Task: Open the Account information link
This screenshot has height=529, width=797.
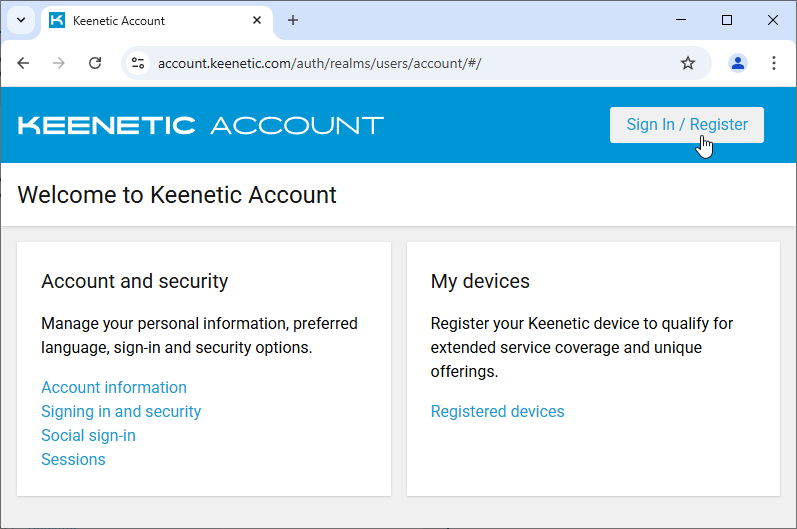Action: click(114, 388)
